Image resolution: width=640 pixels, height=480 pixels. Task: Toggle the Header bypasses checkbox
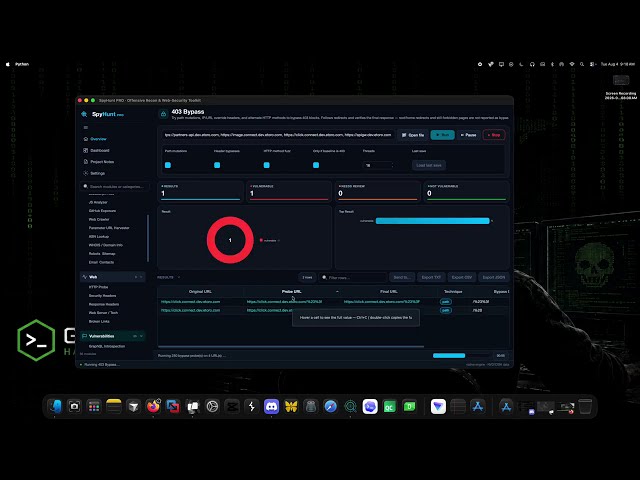[217, 165]
